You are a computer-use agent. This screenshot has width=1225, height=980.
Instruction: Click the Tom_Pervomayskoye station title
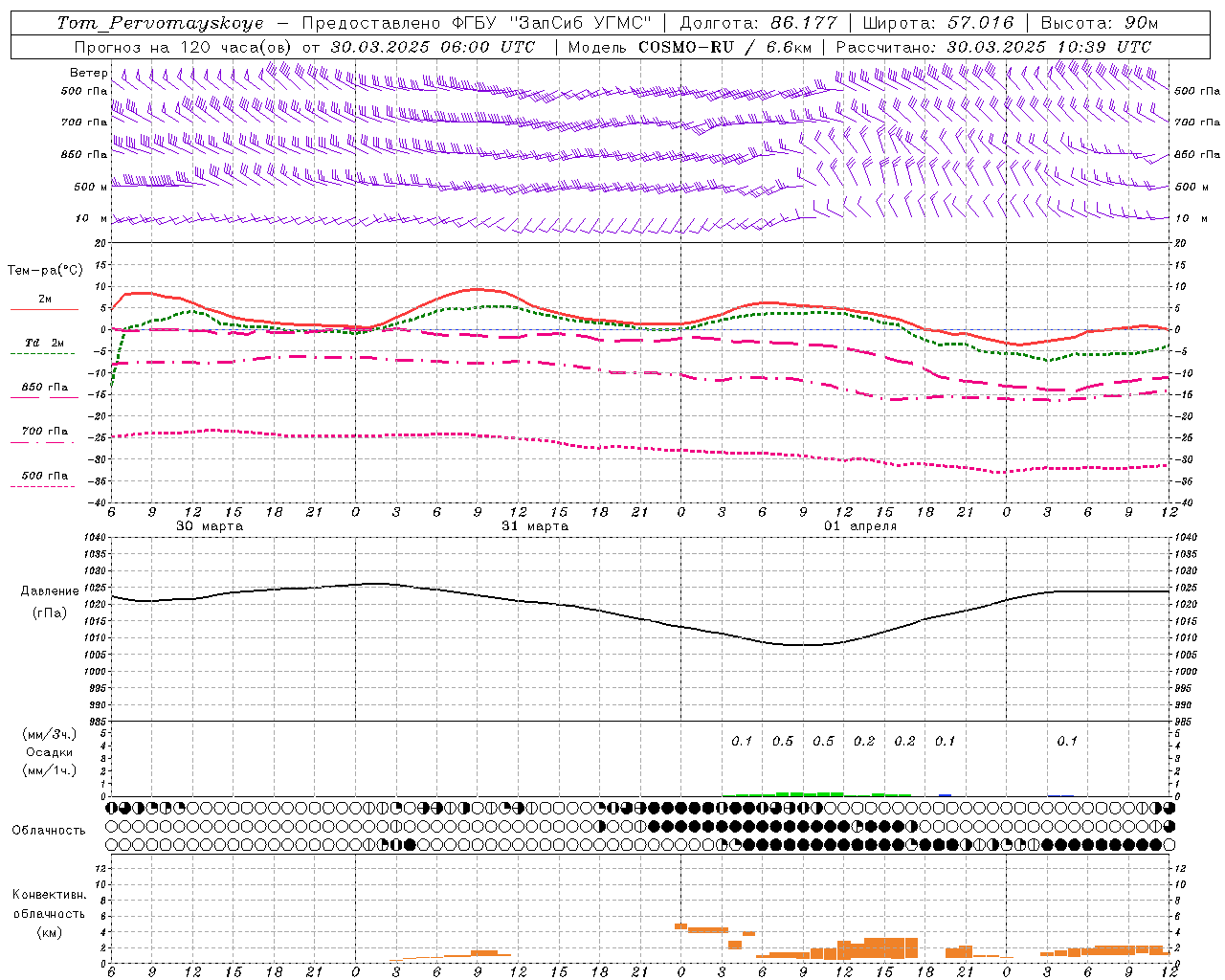point(160,23)
